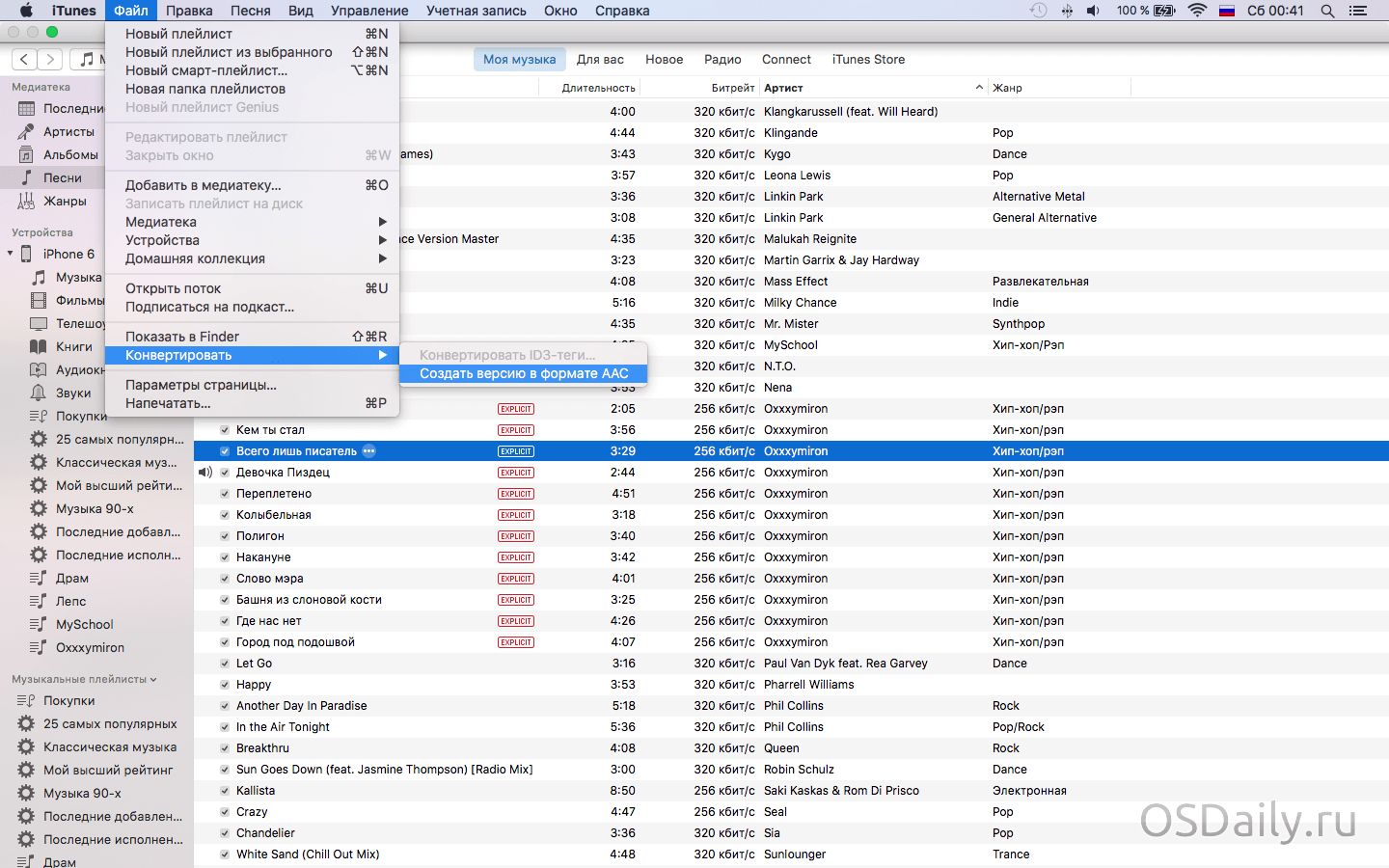
Task: Choose Новый плейлист in the Файл menu
Action: [x=252, y=34]
